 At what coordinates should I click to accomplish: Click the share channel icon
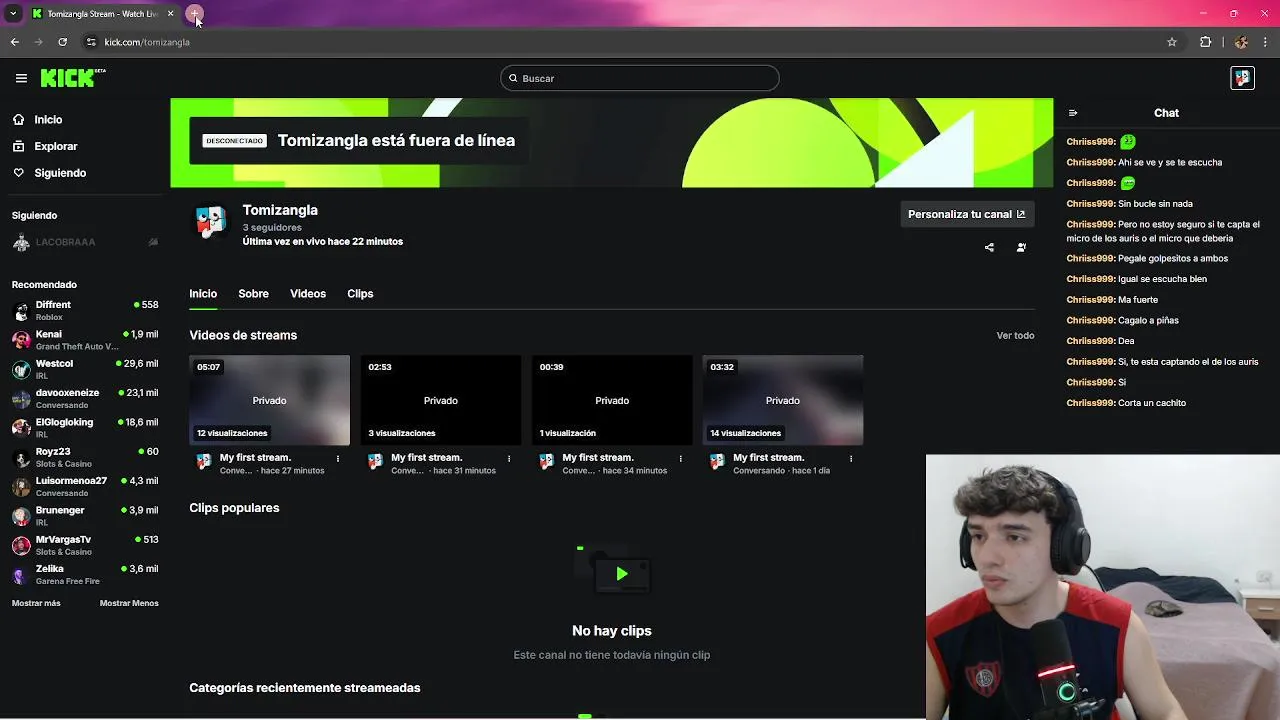tap(989, 247)
